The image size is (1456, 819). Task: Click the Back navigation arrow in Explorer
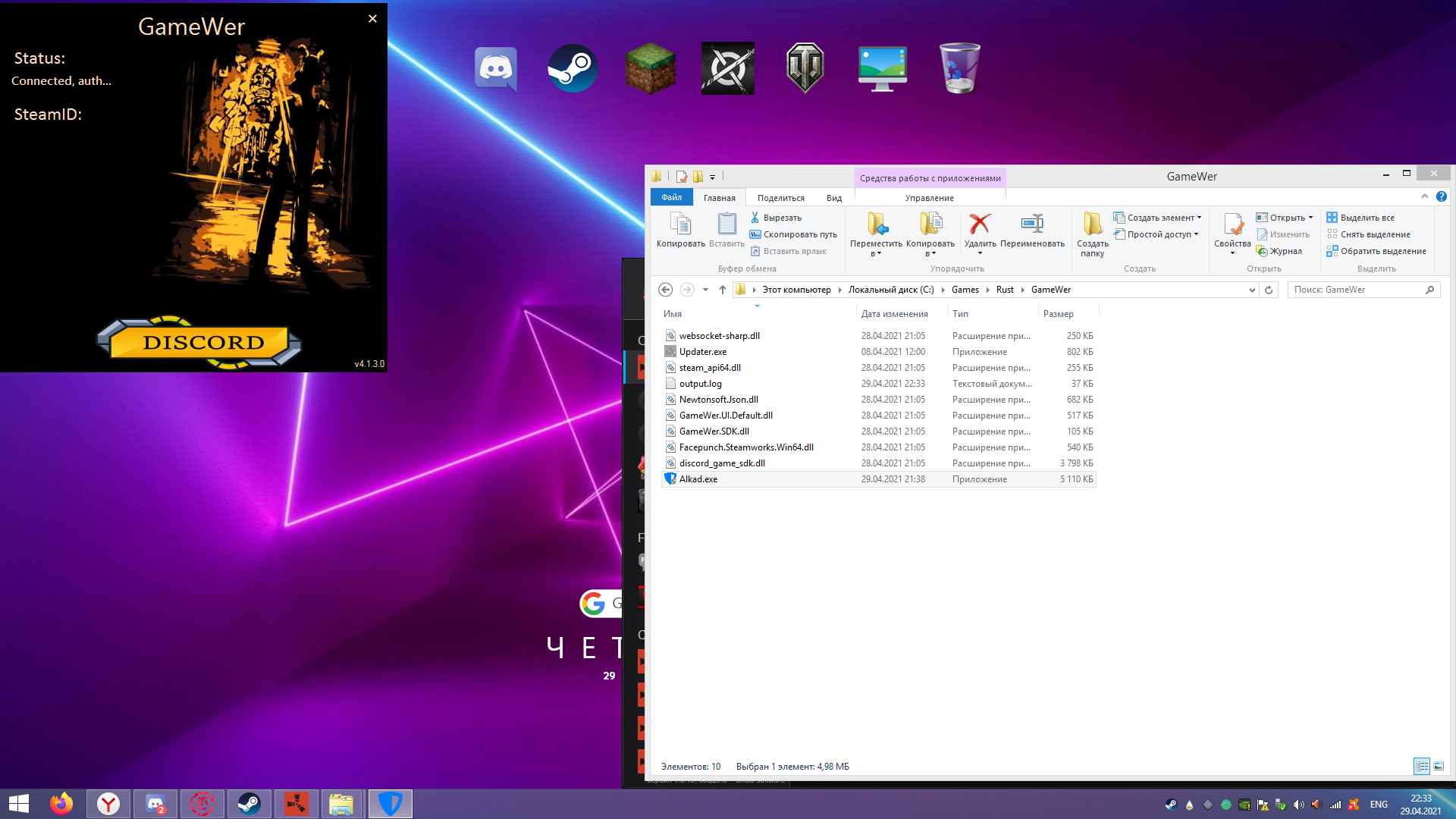click(665, 290)
